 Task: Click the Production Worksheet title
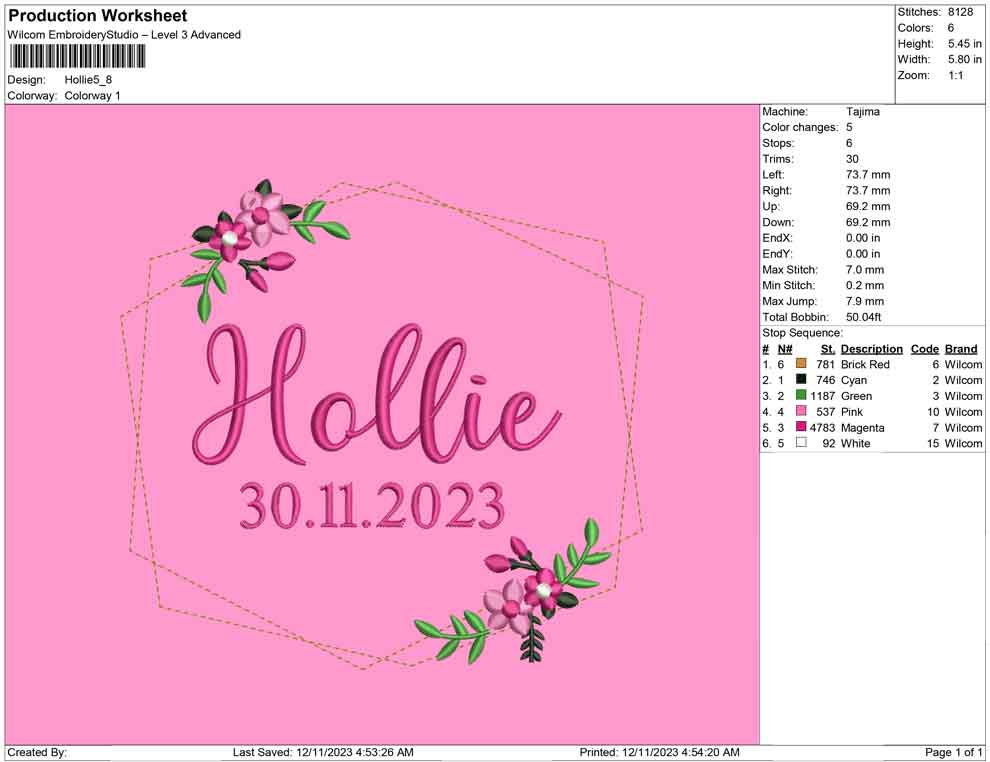pyautogui.click(x=98, y=15)
